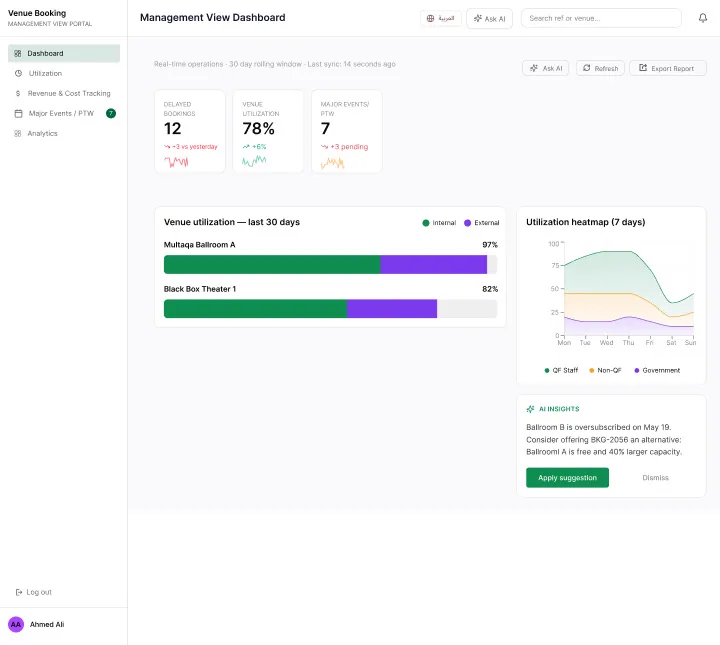The width and height of the screenshot is (720, 645).
Task: Click Apply suggestion
Action: pyautogui.click(x=568, y=478)
